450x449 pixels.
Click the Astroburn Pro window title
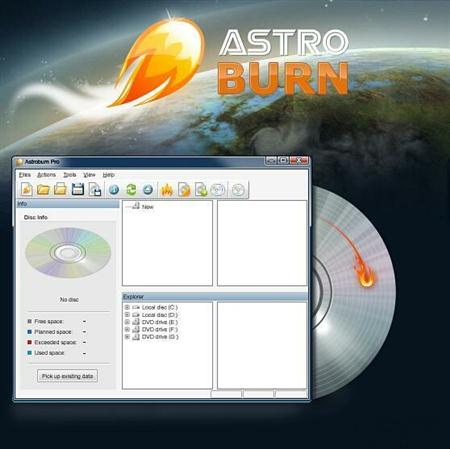[x=42, y=162]
